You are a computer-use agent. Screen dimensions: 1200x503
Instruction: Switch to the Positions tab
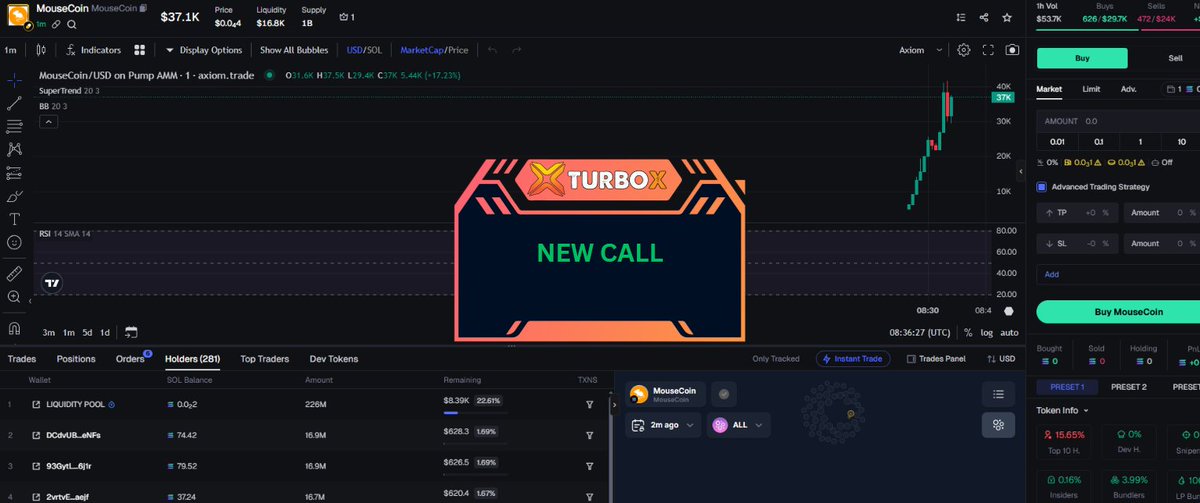pyautogui.click(x=76, y=359)
